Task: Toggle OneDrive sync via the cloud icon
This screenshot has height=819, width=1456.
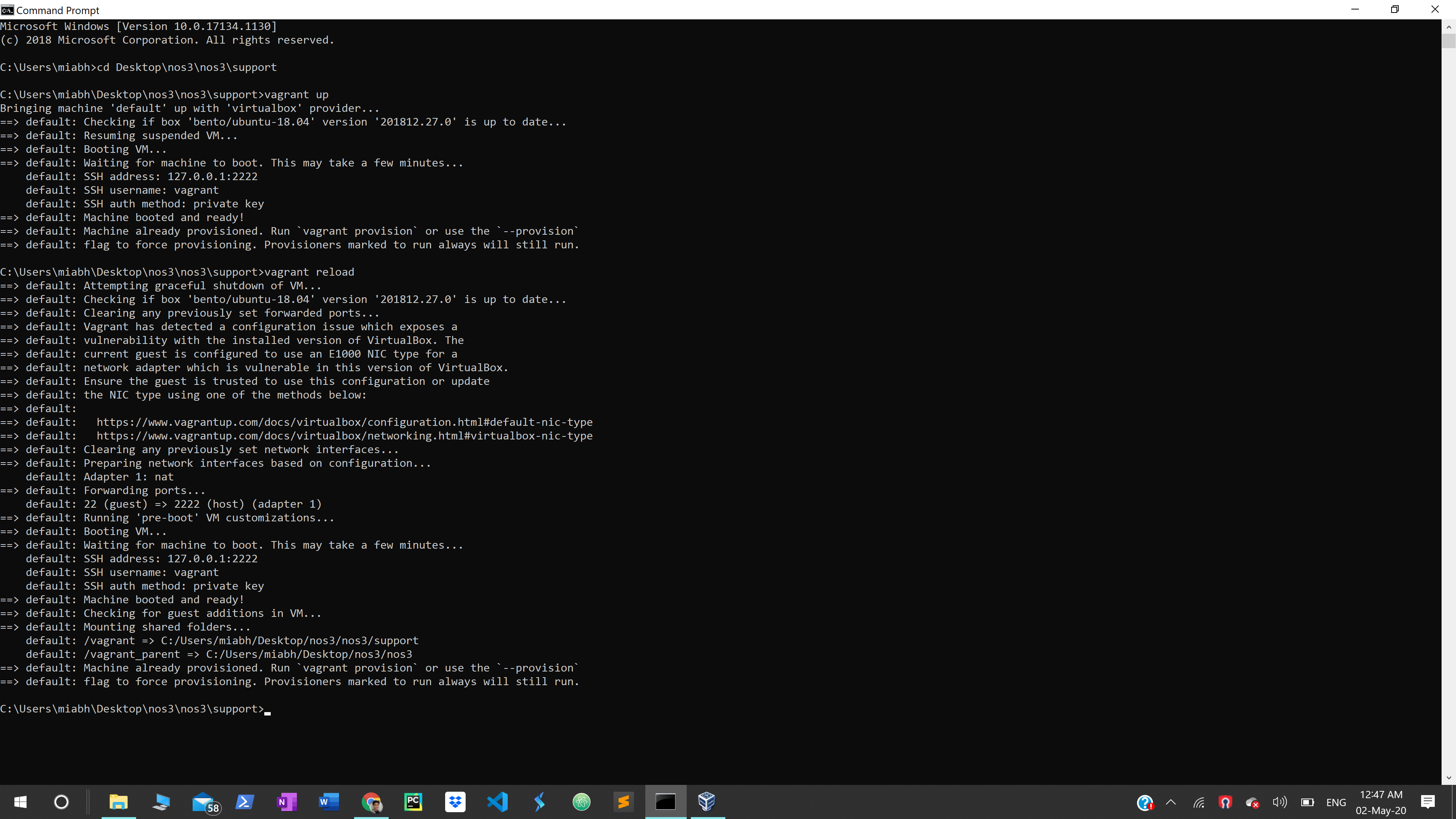Action: (1252, 802)
